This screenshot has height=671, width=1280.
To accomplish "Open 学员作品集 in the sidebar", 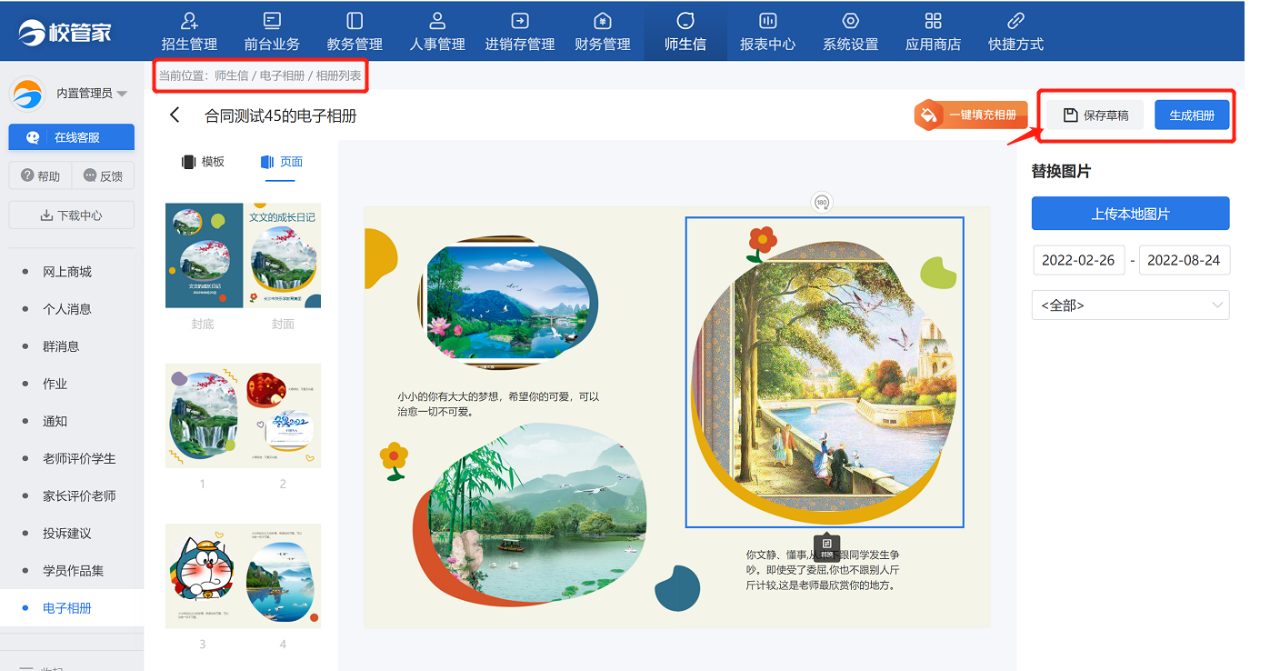I will click(73, 570).
